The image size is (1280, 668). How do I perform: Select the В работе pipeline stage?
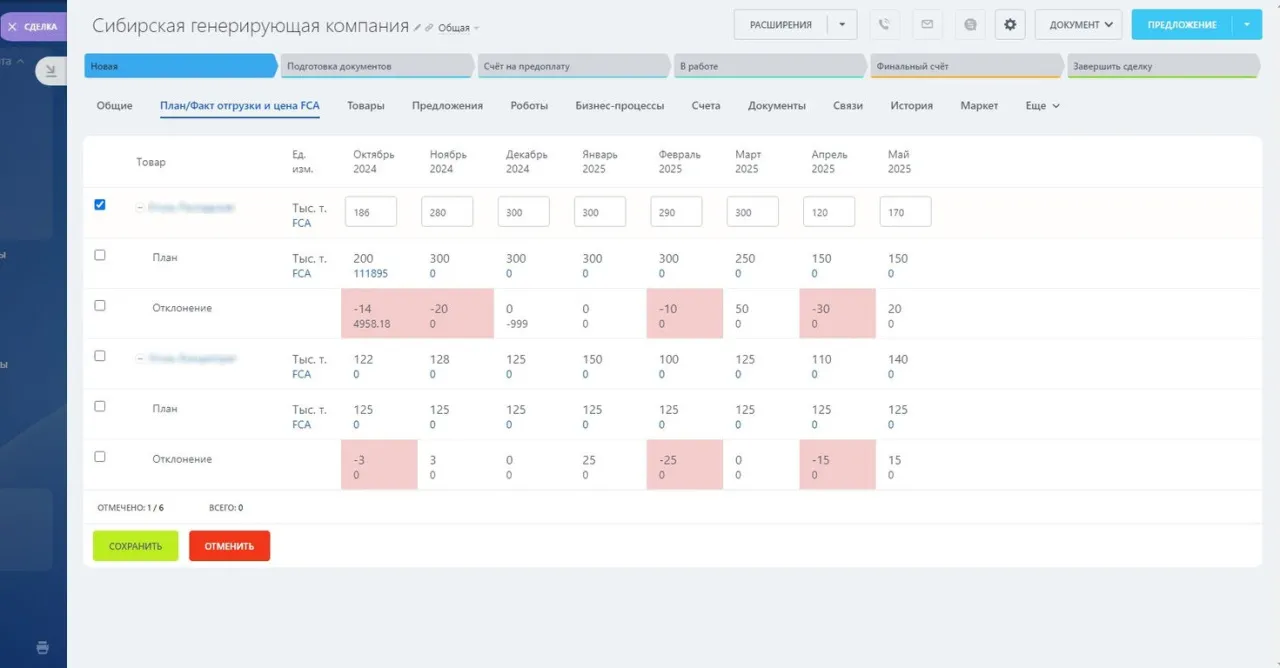(x=768, y=67)
